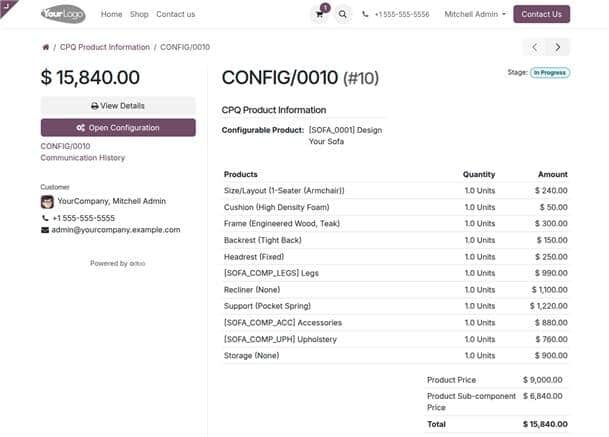This screenshot has width=609, height=437.
Task: Click Powered by odoo link
Action: click(x=118, y=263)
